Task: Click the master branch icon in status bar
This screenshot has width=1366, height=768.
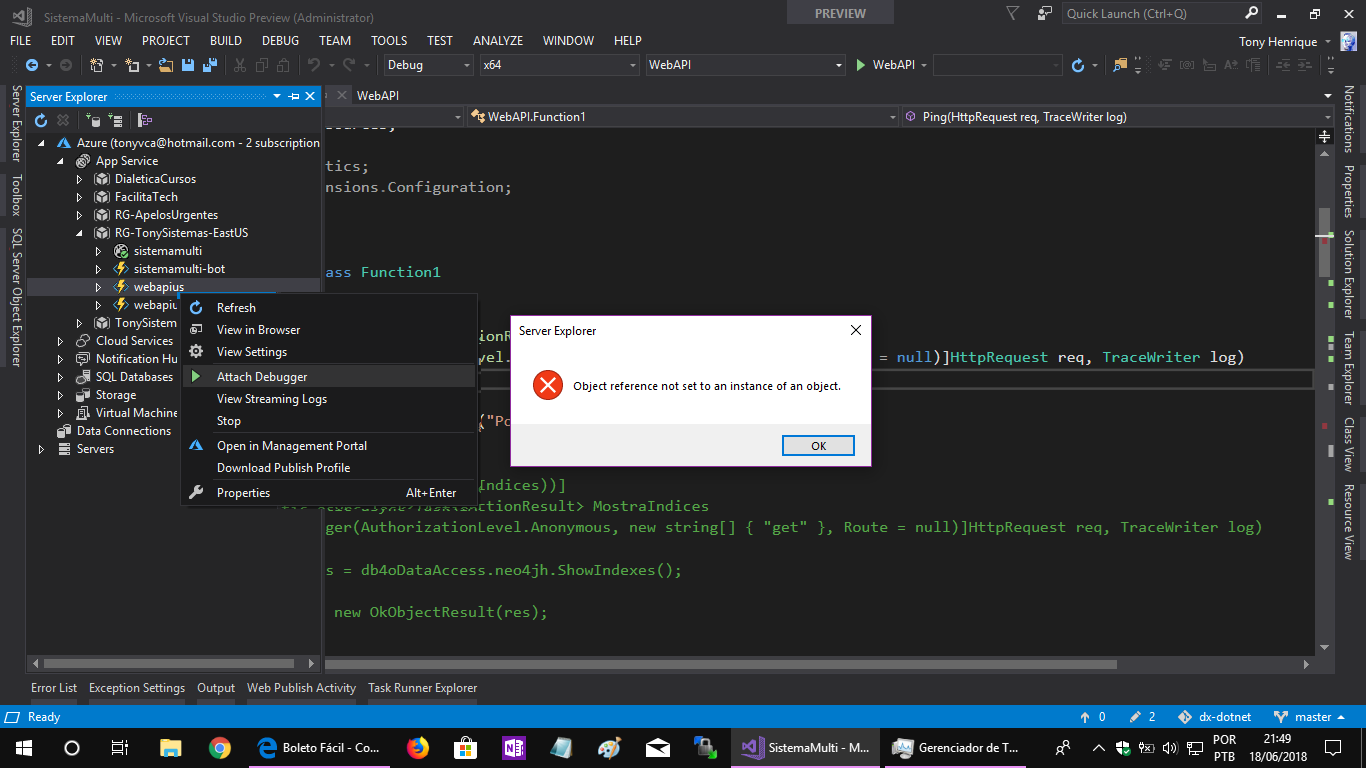Action: coord(1281,716)
